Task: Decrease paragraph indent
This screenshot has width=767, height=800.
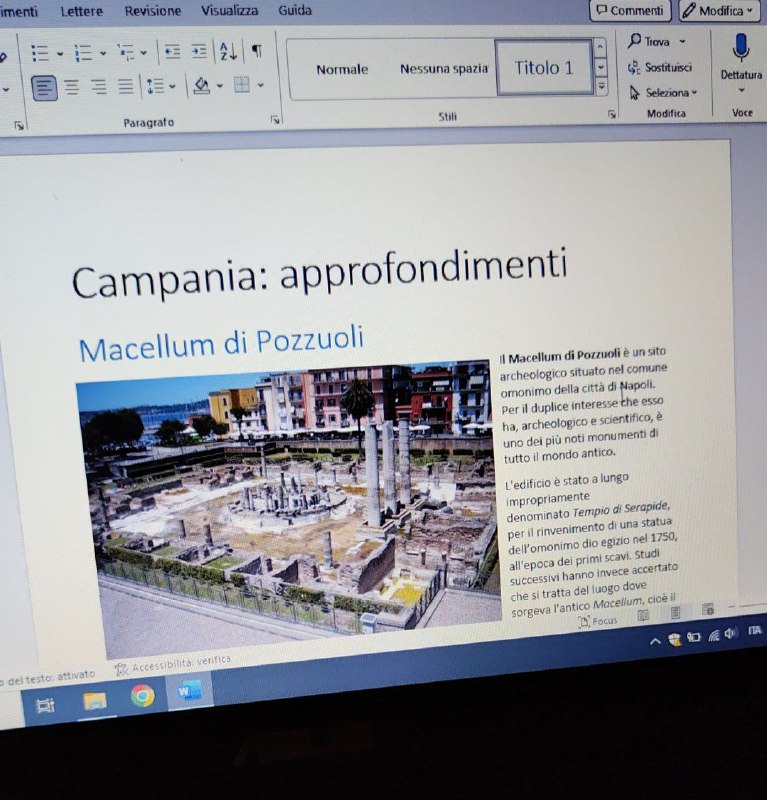Action: point(172,52)
